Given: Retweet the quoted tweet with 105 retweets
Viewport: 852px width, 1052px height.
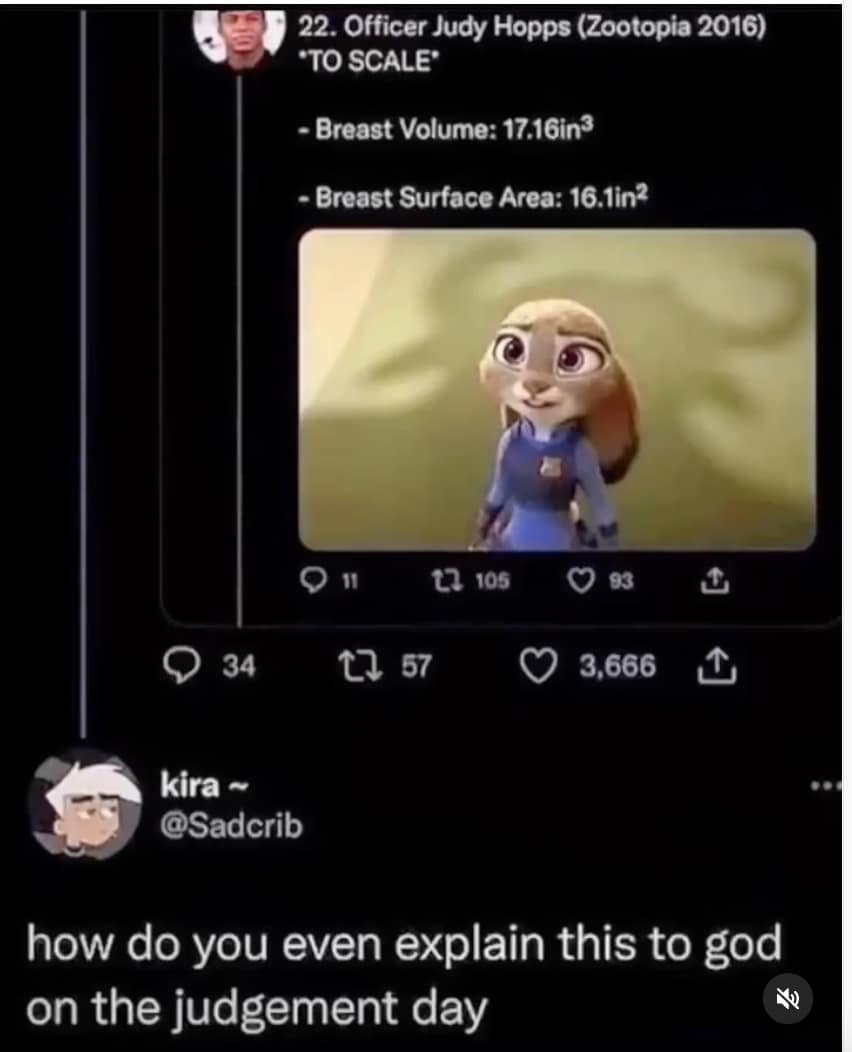Looking at the screenshot, I should coord(442,580).
